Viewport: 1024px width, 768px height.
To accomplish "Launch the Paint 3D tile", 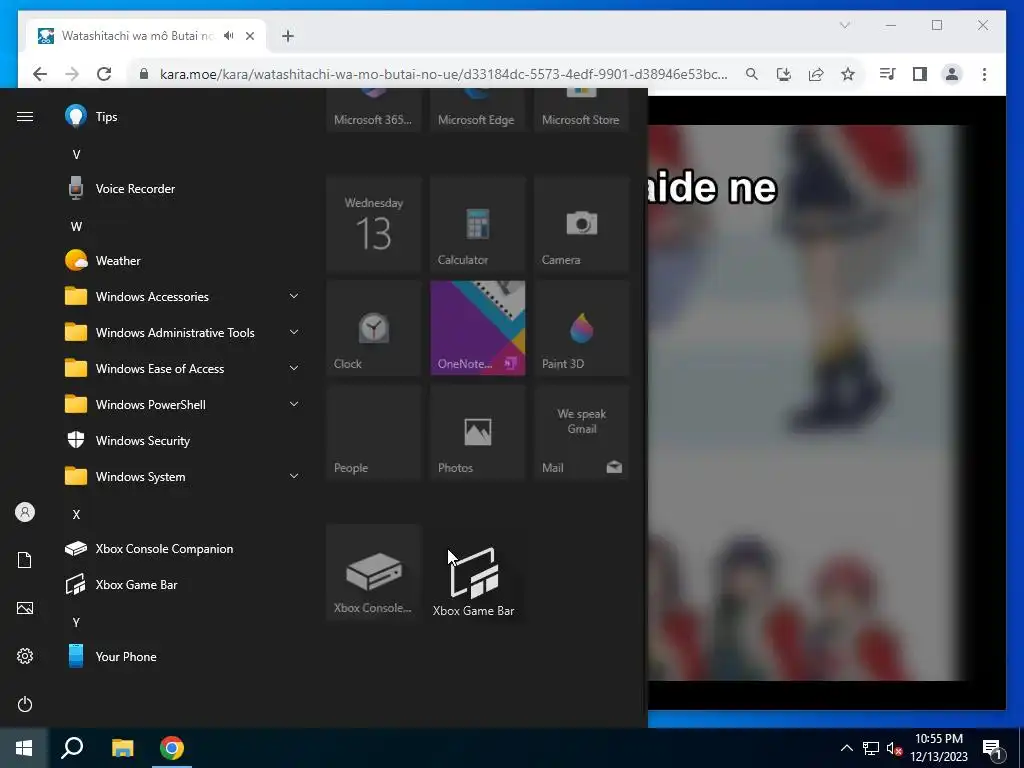I will [x=581, y=328].
